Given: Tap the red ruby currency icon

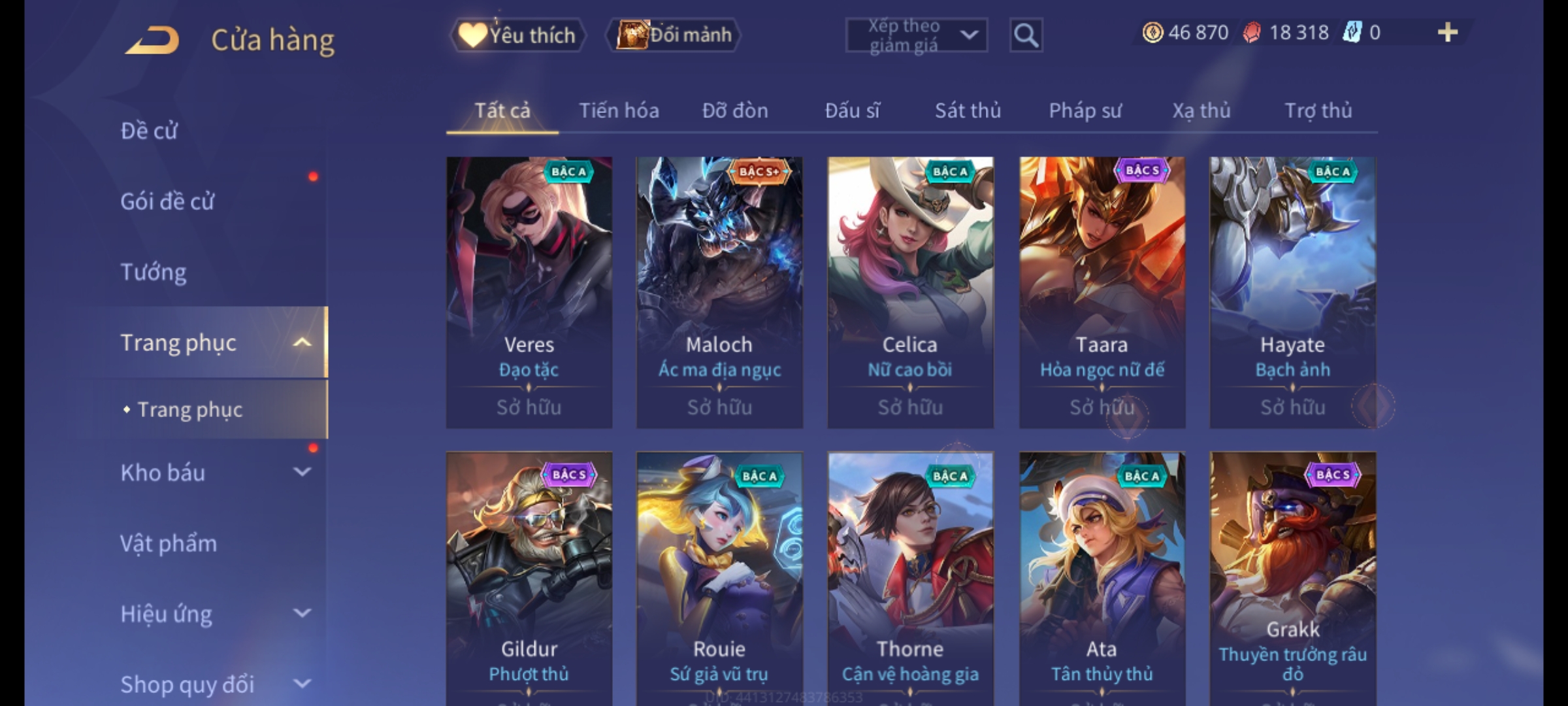Looking at the screenshot, I should coord(1252,33).
